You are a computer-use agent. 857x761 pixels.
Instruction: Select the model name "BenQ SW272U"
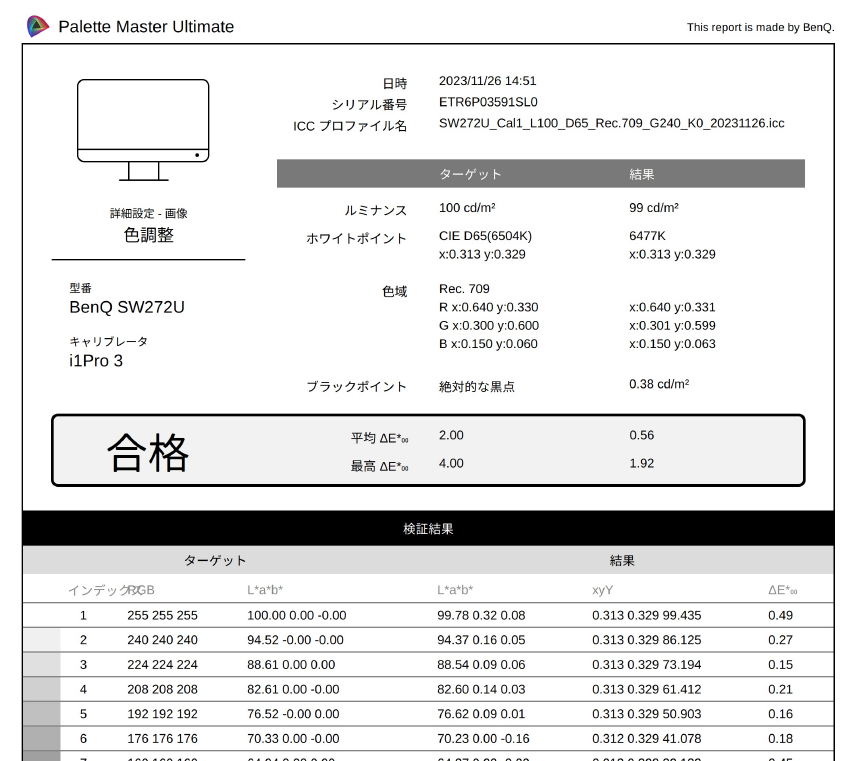(127, 307)
